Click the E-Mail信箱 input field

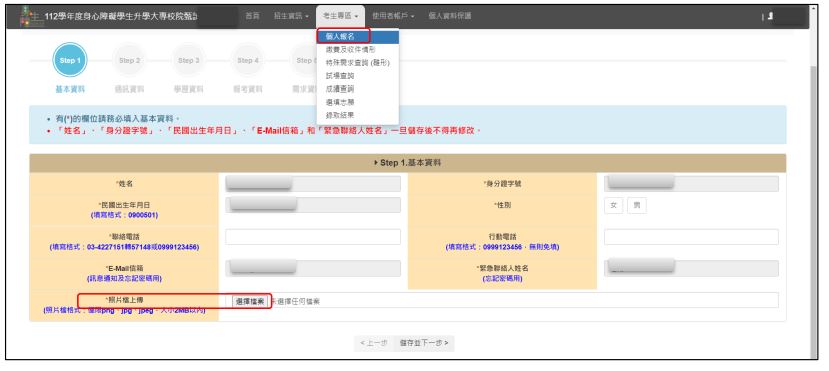click(313, 268)
